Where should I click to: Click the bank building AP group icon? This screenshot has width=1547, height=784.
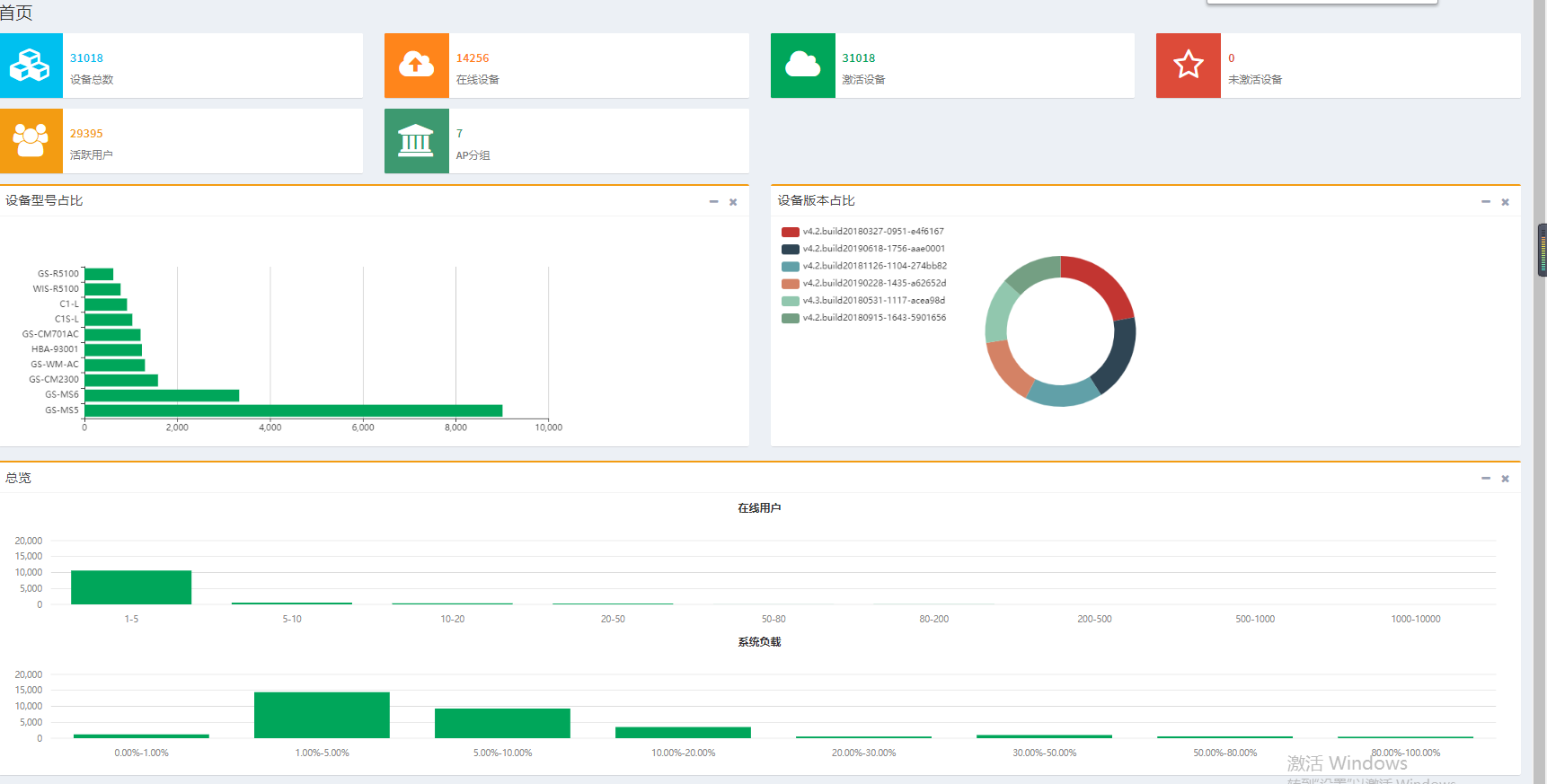[x=416, y=141]
